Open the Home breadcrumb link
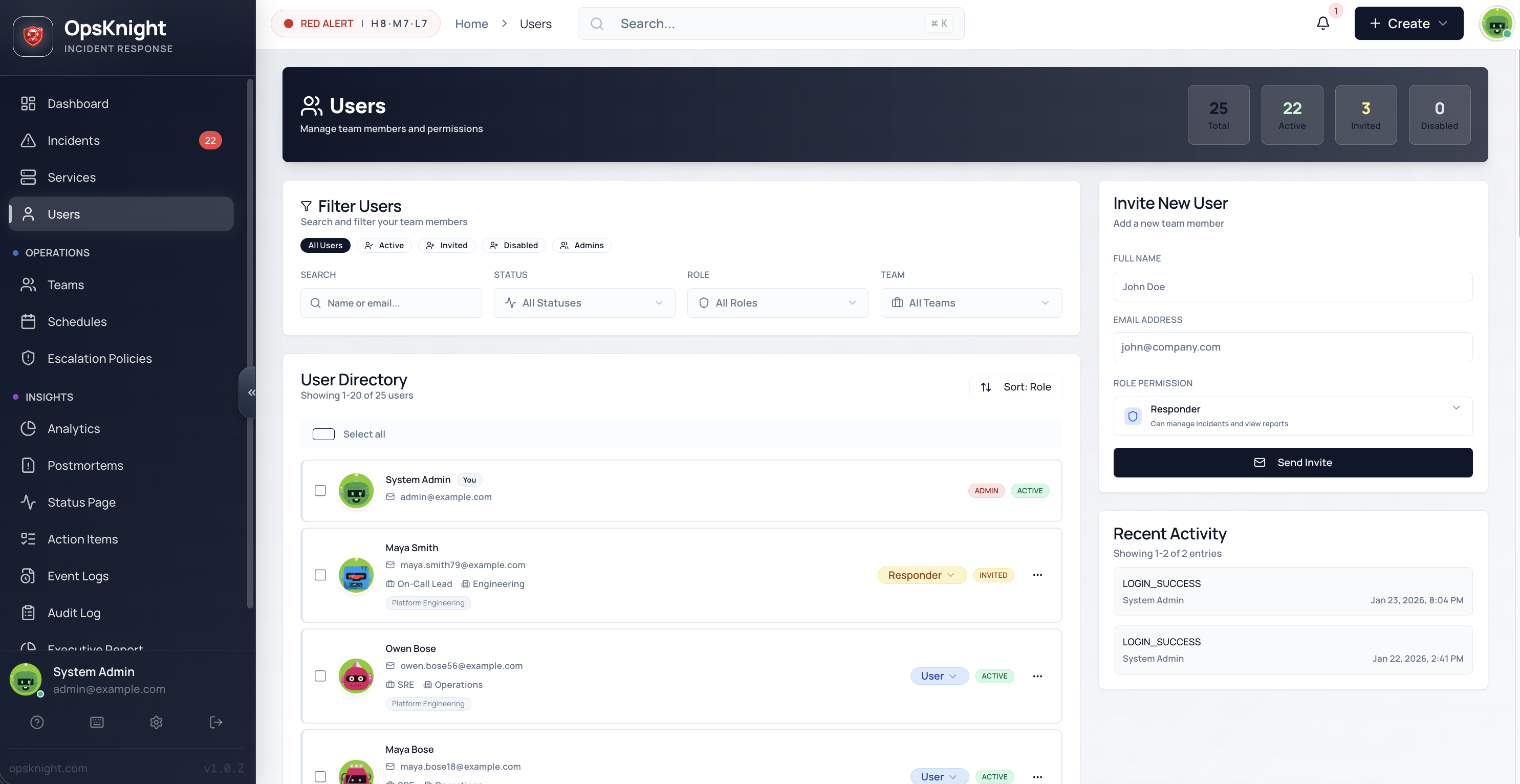The width and height of the screenshot is (1520, 784). coord(471,24)
